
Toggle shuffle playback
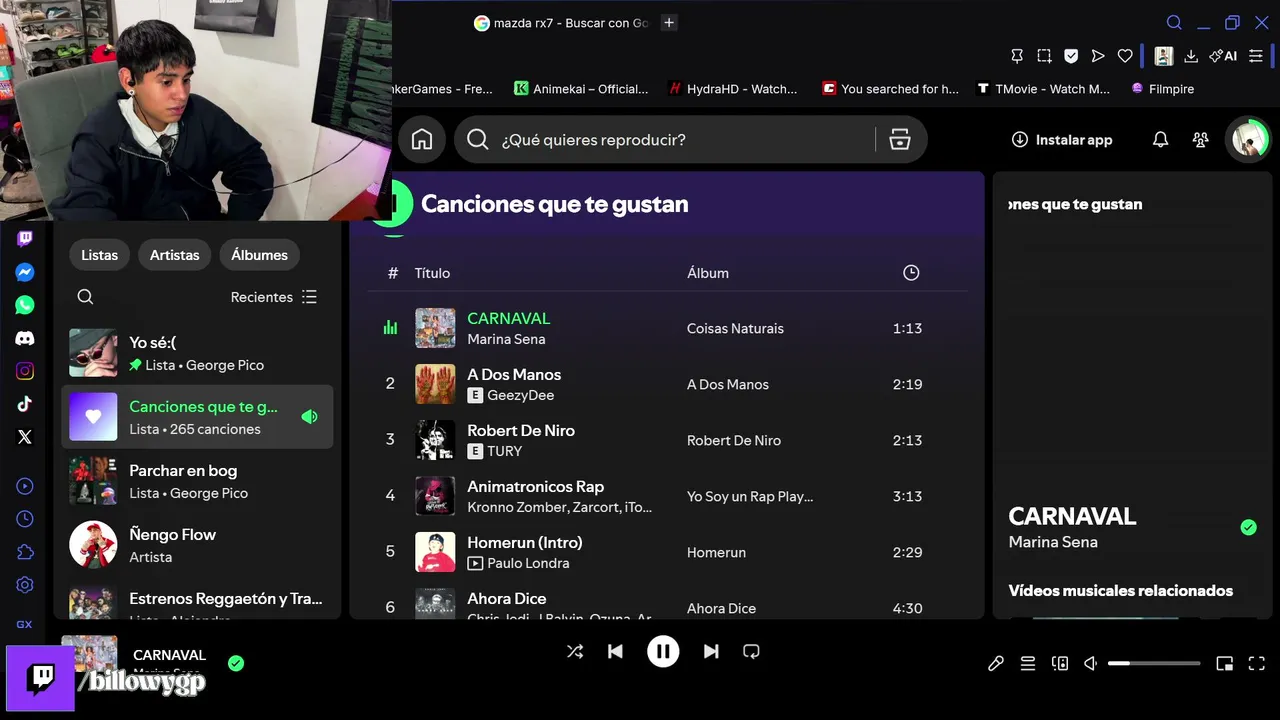tap(575, 652)
